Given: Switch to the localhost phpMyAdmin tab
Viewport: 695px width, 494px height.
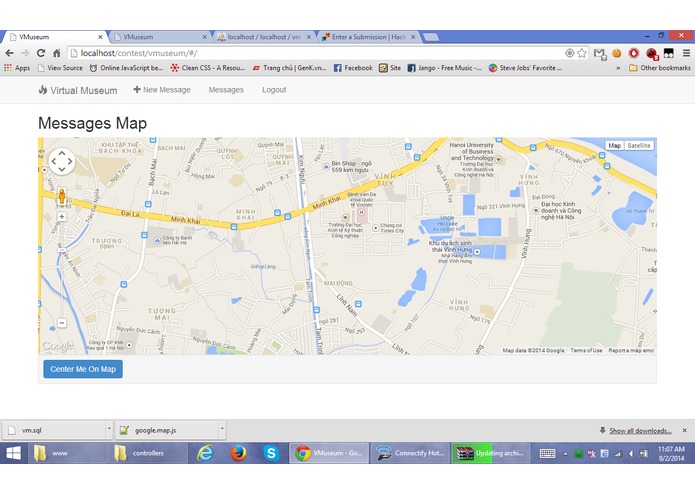Looking at the screenshot, I should click(264, 37).
